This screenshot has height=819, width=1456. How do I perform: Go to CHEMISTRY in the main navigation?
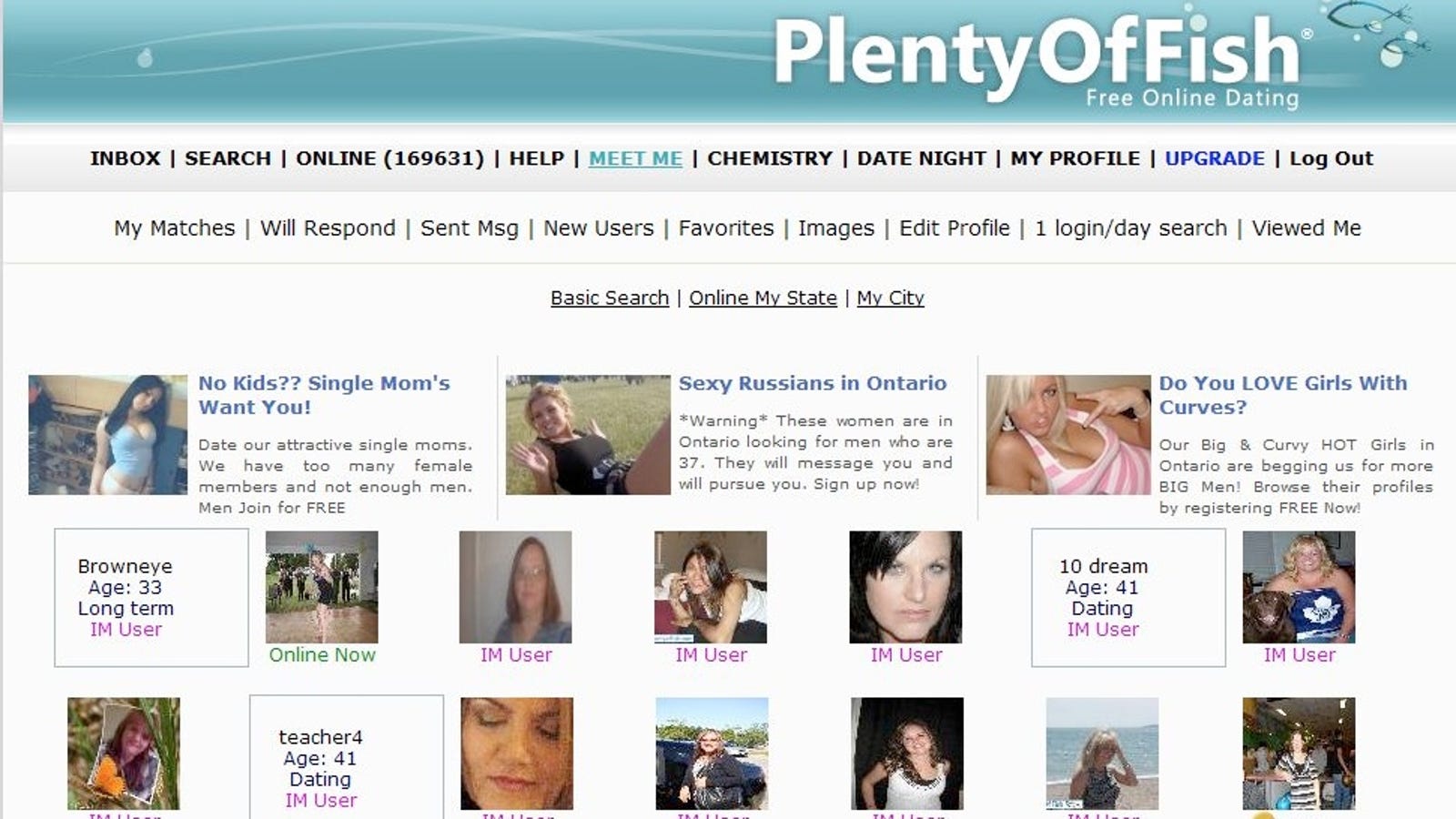(770, 158)
